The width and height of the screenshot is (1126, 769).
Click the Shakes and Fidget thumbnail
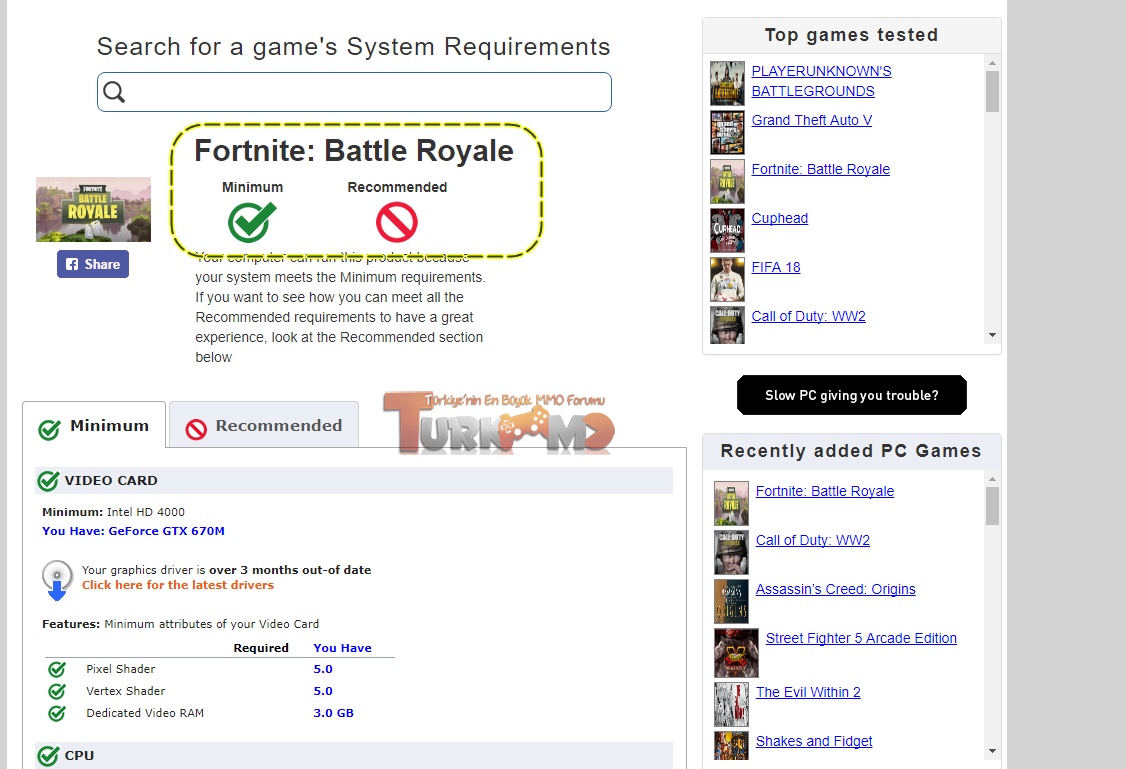[732, 745]
